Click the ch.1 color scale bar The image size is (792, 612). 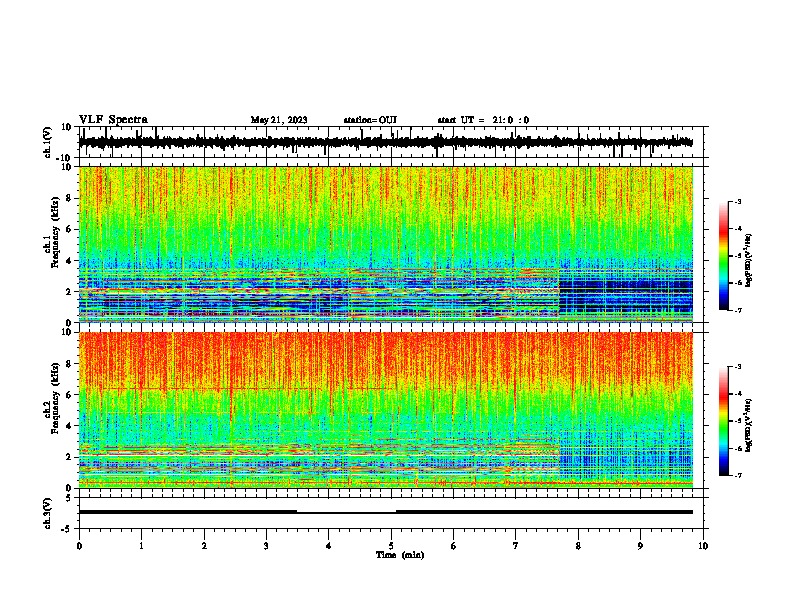[x=723, y=255]
